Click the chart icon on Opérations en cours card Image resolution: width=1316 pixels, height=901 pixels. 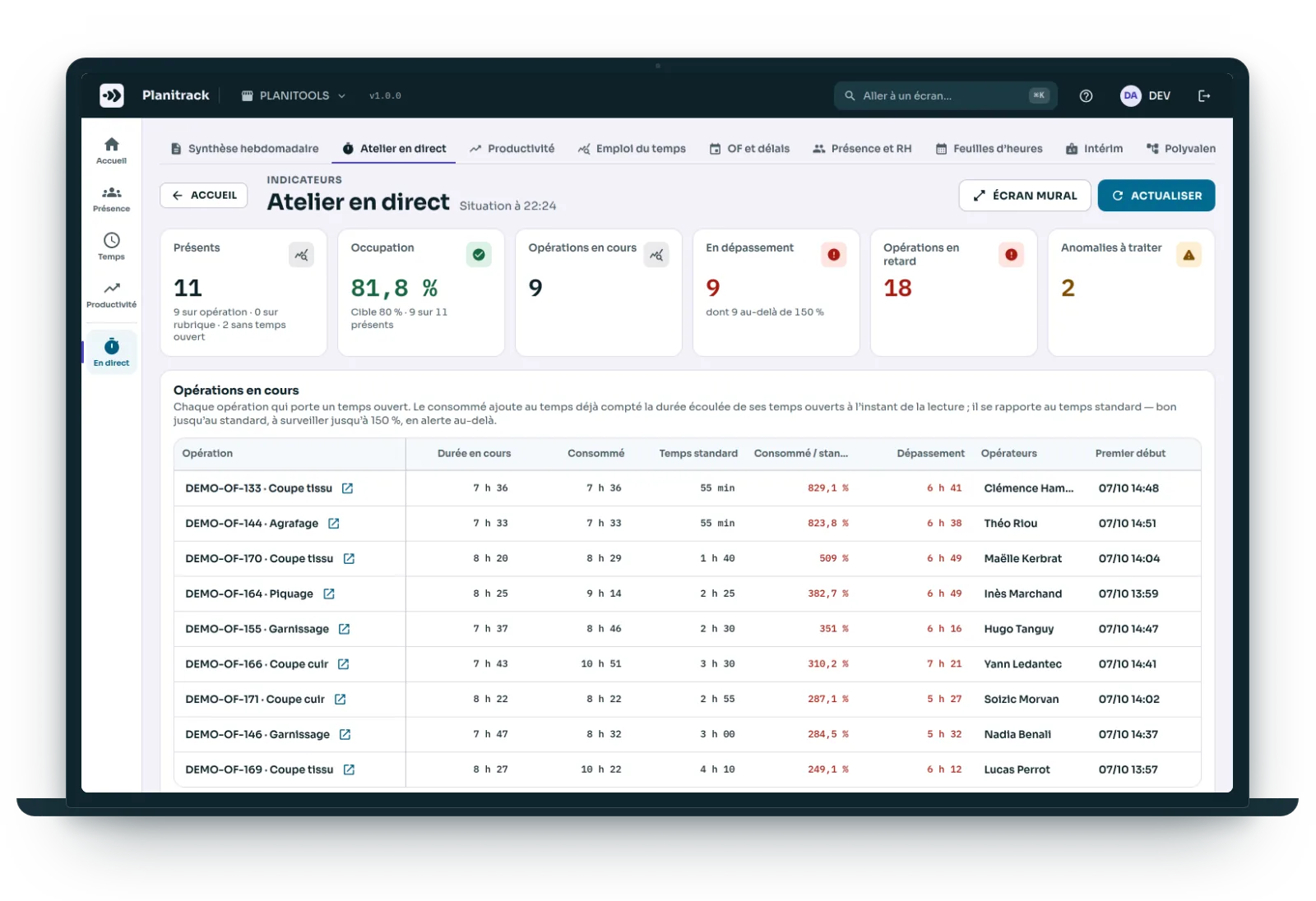tap(656, 255)
